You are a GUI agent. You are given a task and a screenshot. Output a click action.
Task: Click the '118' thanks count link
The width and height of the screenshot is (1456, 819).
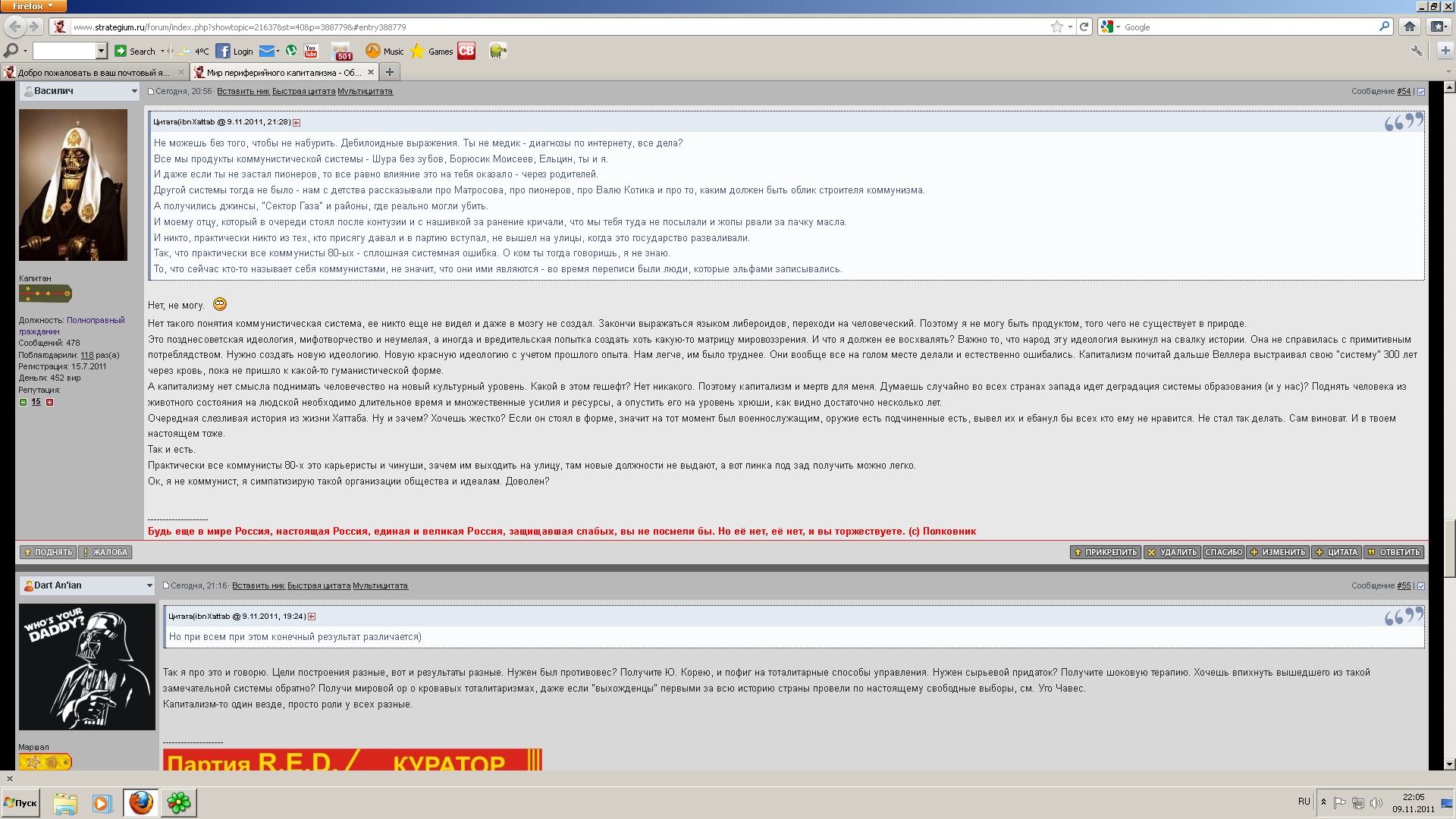point(87,355)
